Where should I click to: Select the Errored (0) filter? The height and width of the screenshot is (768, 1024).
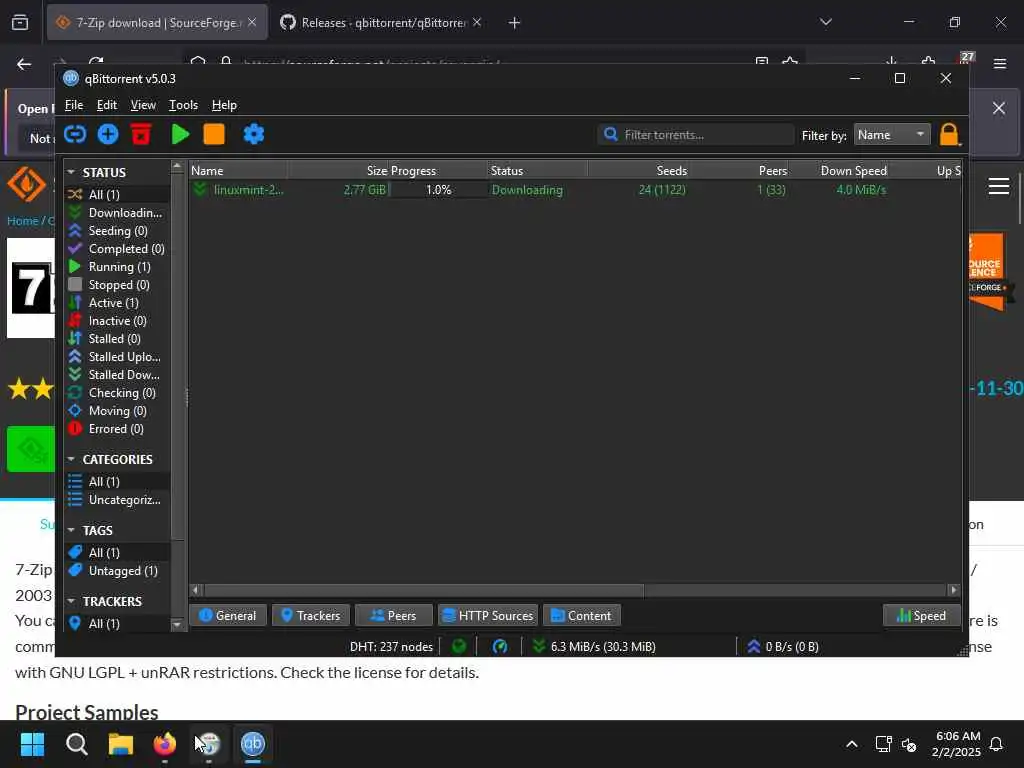[x=117, y=429]
